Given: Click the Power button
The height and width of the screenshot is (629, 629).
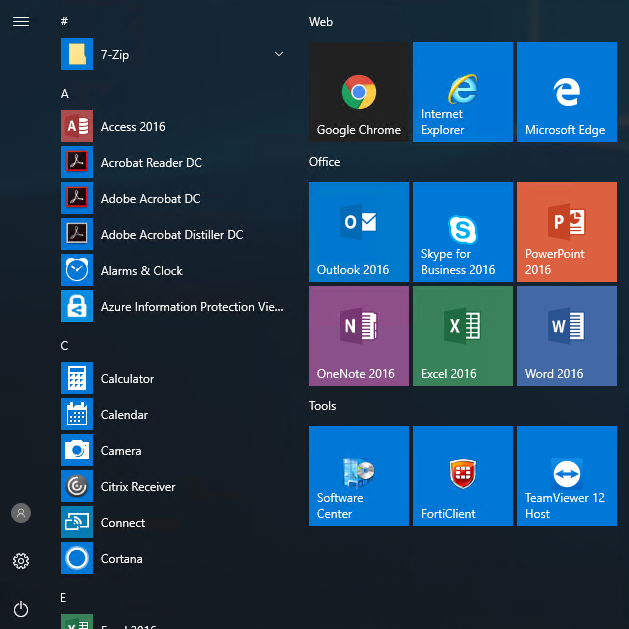Looking at the screenshot, I should (21, 609).
